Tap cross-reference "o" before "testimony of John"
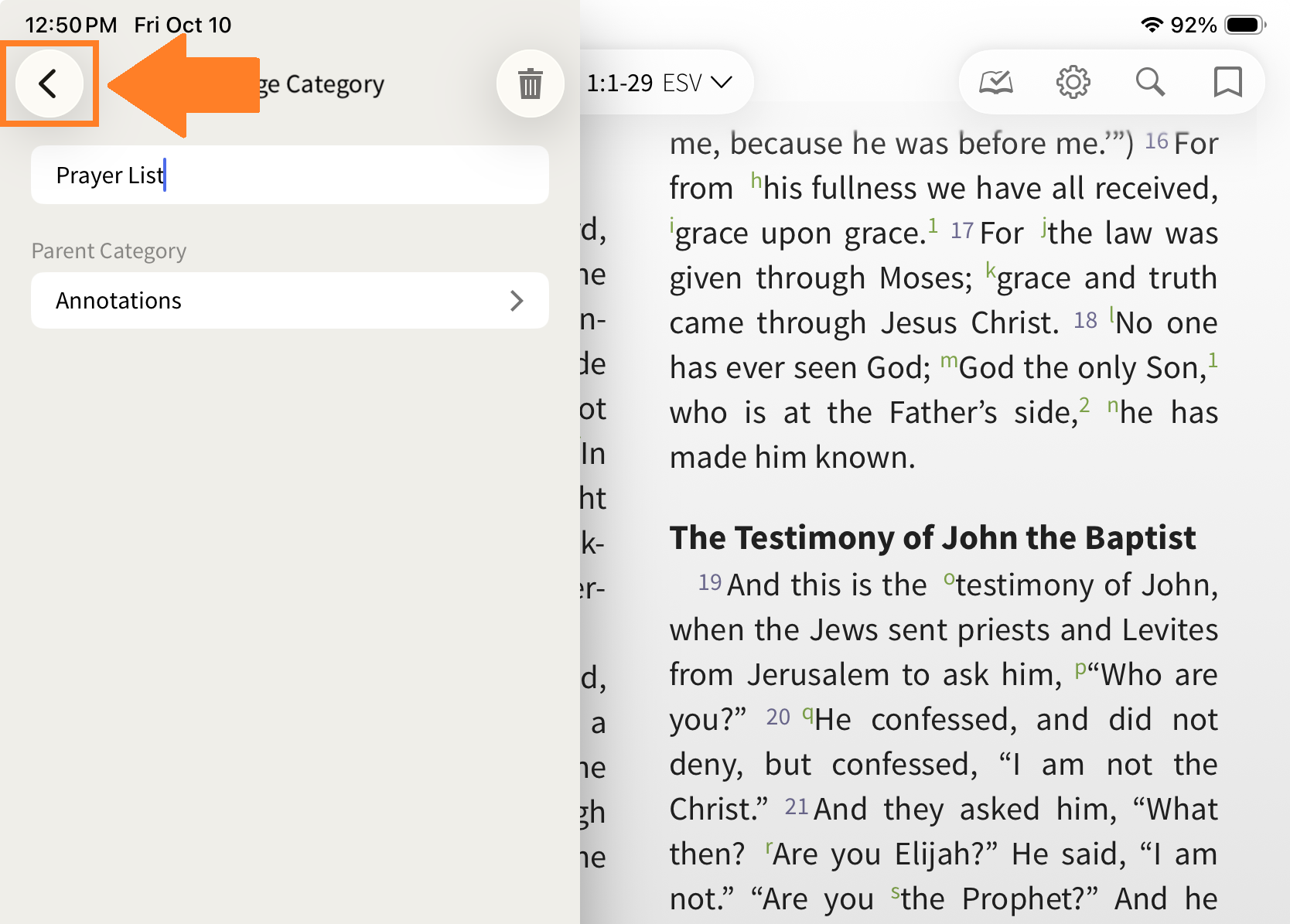The width and height of the screenshot is (1290, 924). pyautogui.click(x=949, y=579)
